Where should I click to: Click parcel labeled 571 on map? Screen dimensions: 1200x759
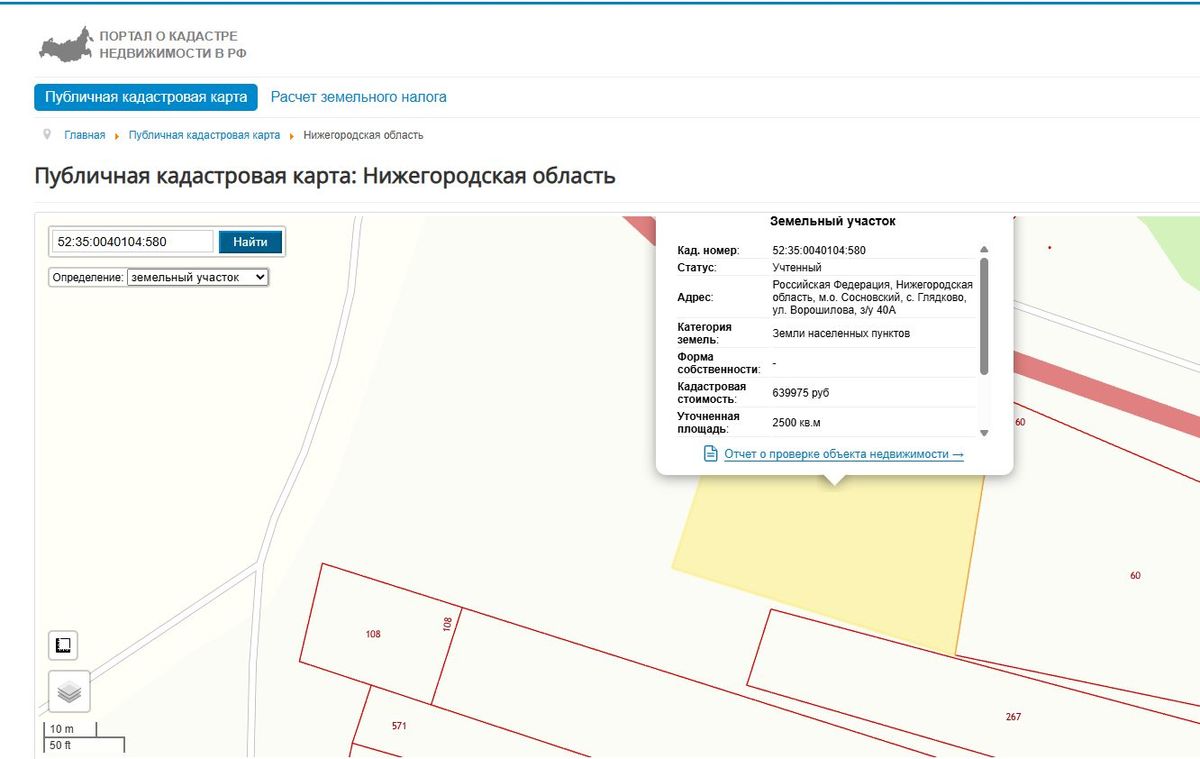tap(399, 726)
